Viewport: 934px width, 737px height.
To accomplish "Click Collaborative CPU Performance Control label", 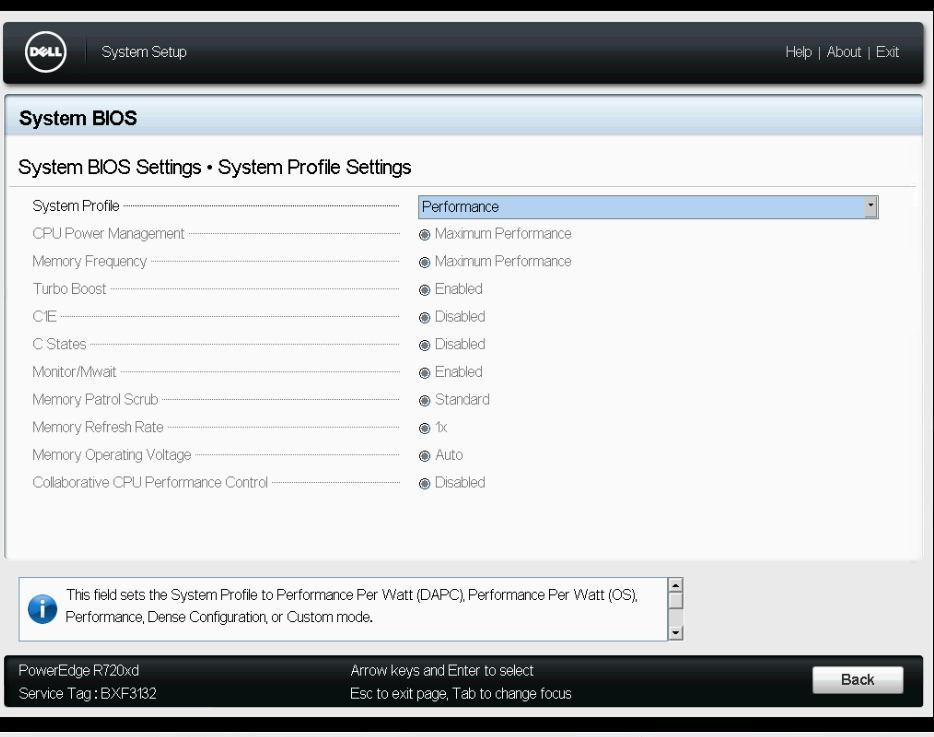I will [x=150, y=483].
